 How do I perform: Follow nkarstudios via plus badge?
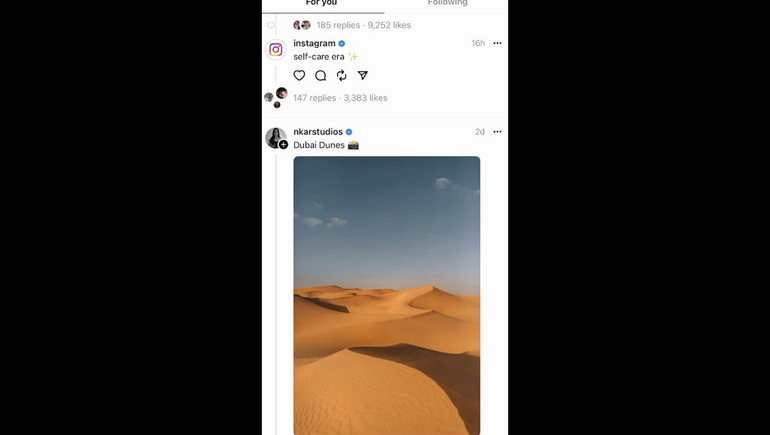click(x=283, y=144)
